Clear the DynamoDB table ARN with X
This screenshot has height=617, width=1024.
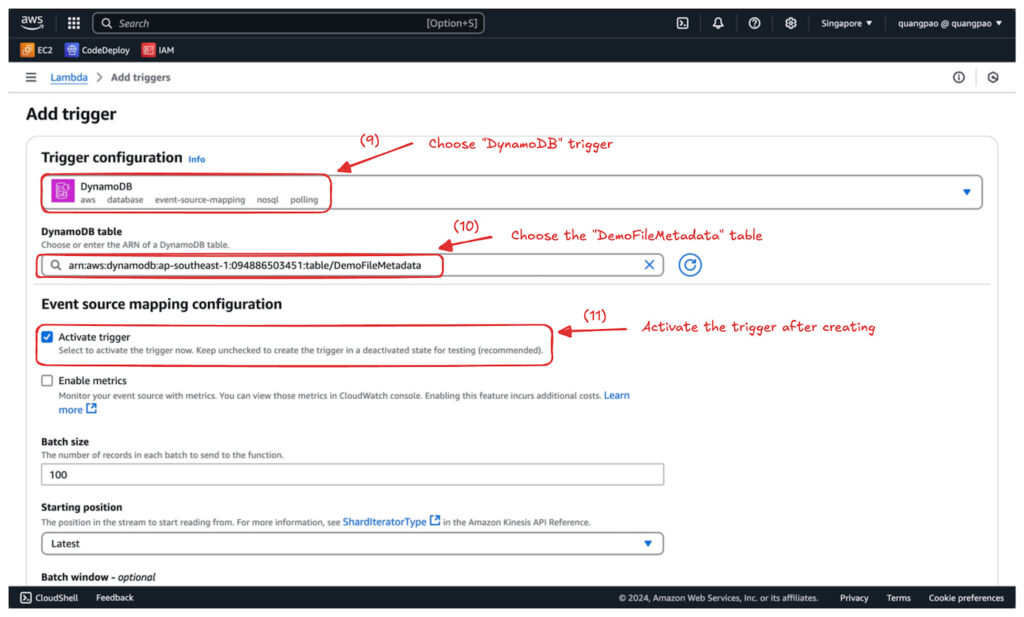(649, 265)
